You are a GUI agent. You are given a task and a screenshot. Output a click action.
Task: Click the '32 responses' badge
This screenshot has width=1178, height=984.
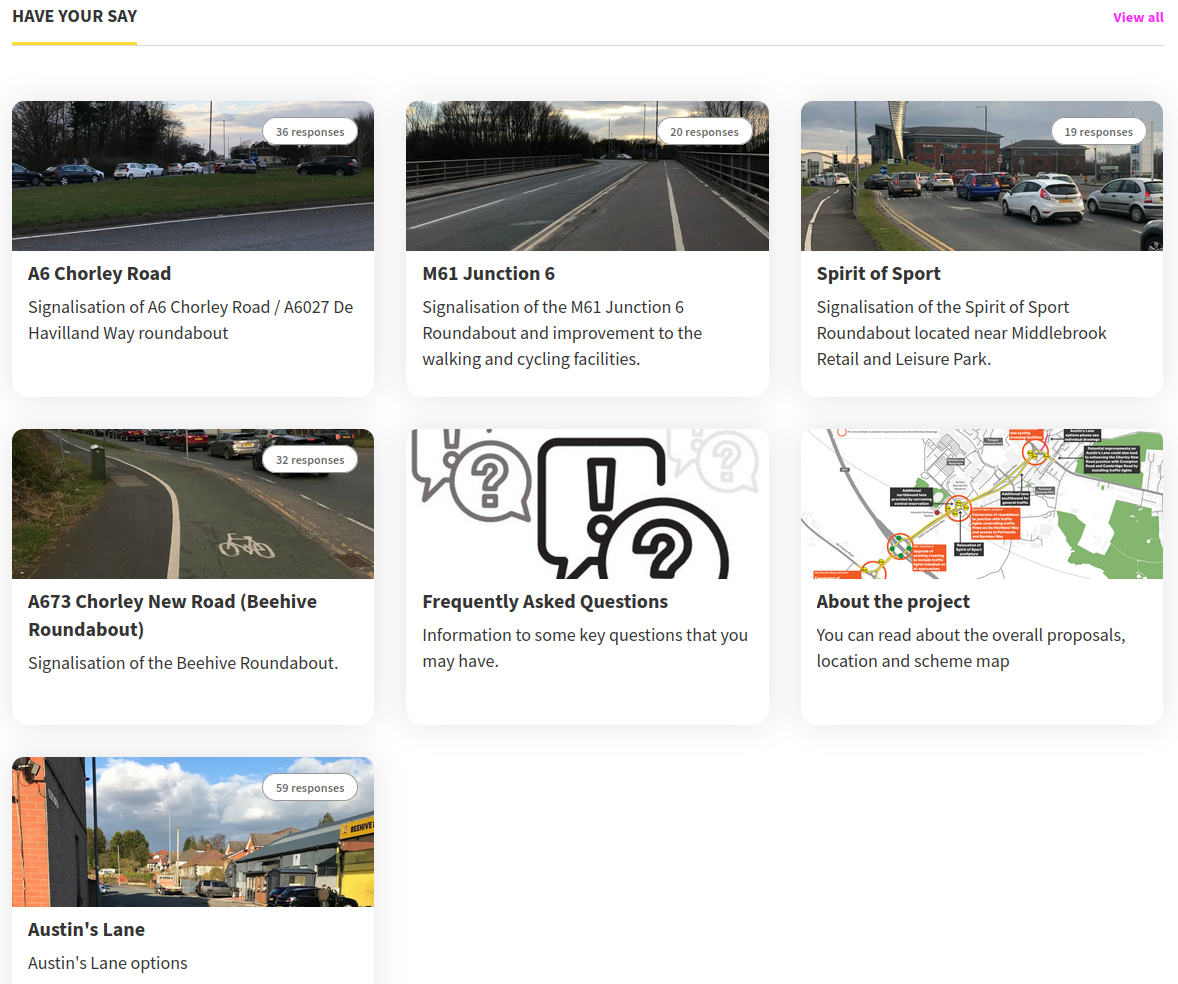tap(310, 460)
